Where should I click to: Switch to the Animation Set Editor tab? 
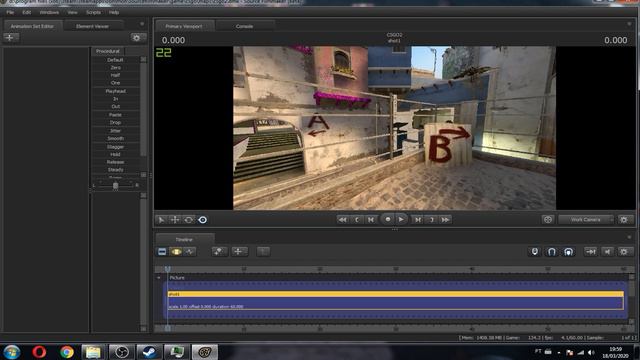tap(32, 26)
